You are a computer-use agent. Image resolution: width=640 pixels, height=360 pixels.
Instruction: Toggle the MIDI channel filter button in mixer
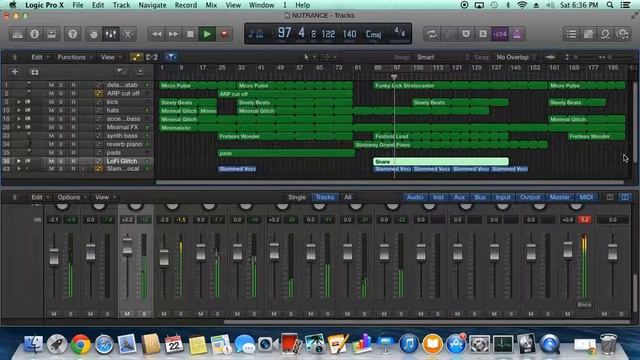[x=586, y=197]
